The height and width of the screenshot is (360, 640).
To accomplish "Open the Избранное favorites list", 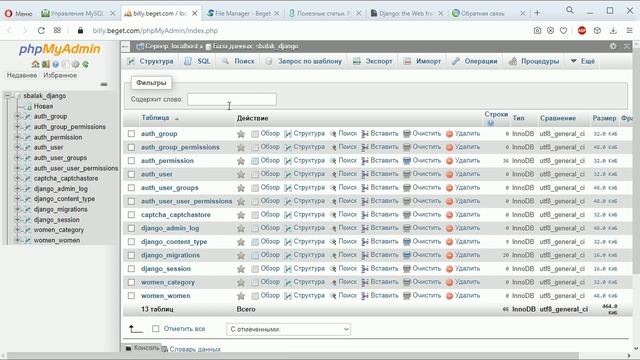I will coord(60,76).
